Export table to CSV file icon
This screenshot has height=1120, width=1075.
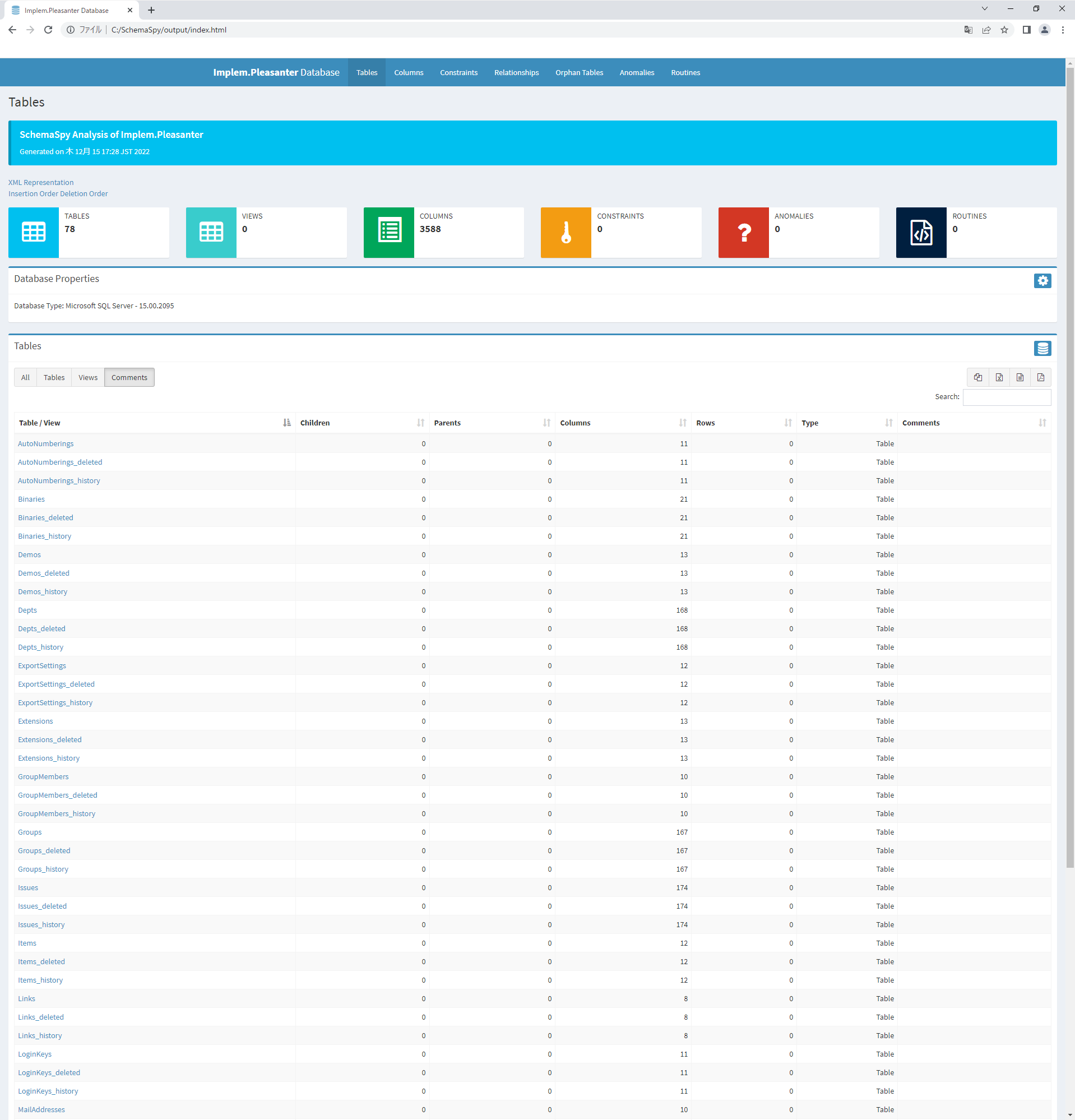[1020, 377]
